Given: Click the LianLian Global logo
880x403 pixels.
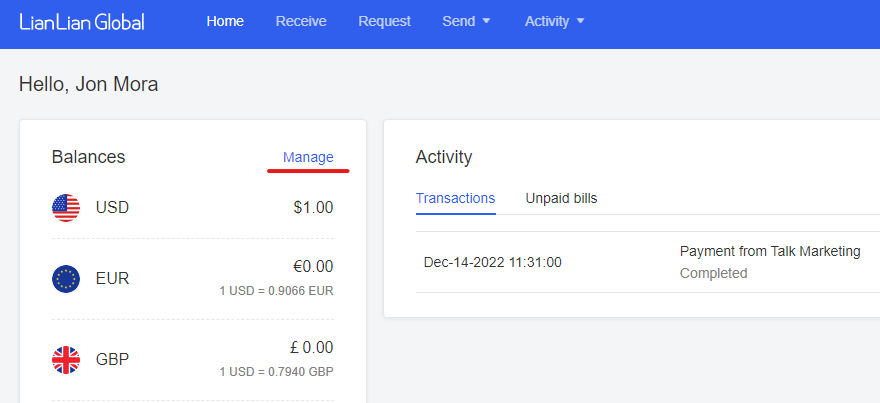Looking at the screenshot, I should [x=82, y=21].
